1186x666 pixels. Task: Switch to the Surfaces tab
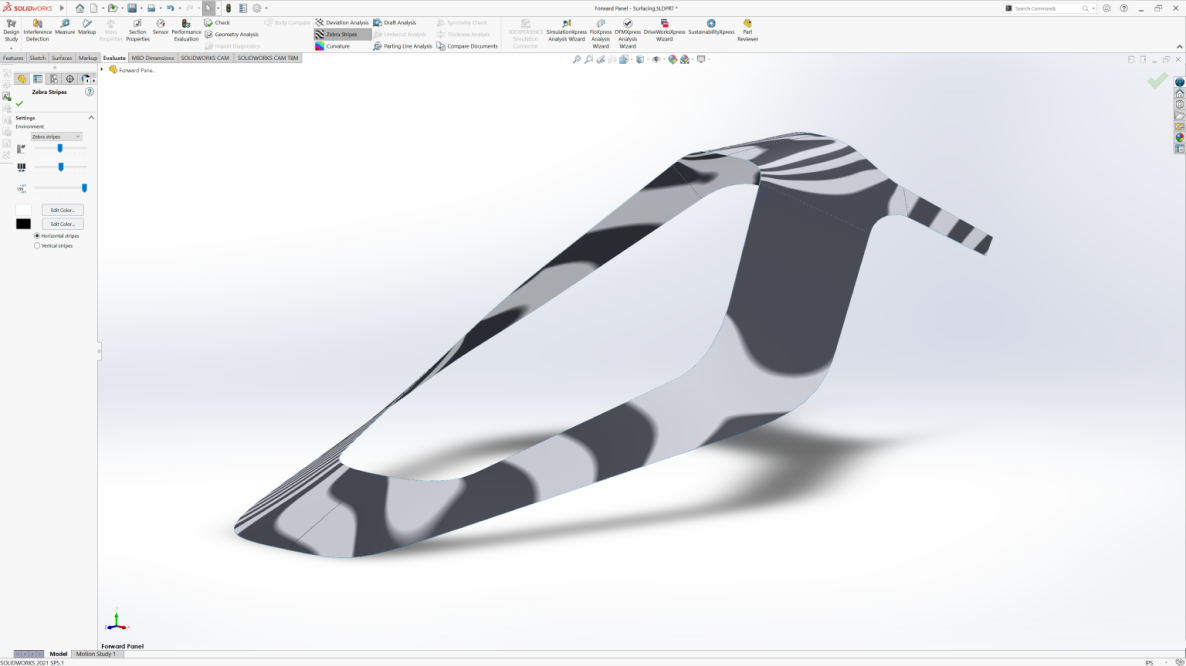62,57
